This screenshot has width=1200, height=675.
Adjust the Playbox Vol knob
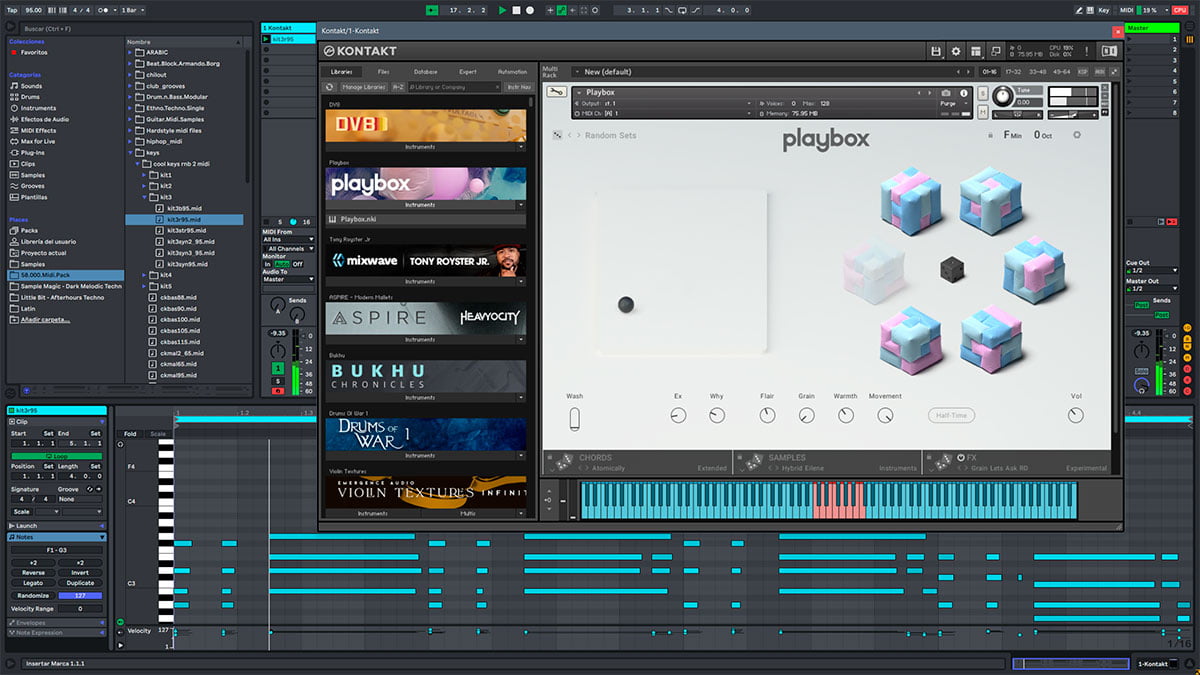coord(1076,415)
